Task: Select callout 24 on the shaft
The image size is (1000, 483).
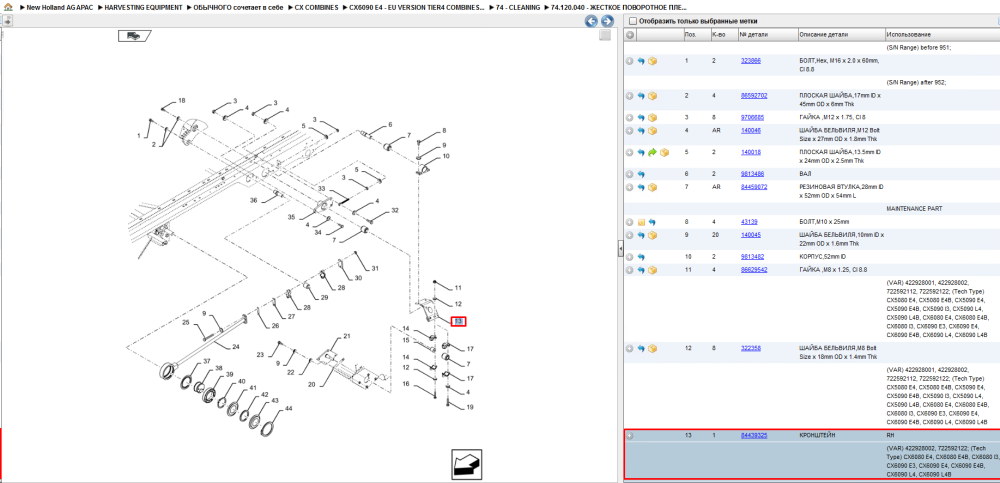Action: (x=235, y=347)
